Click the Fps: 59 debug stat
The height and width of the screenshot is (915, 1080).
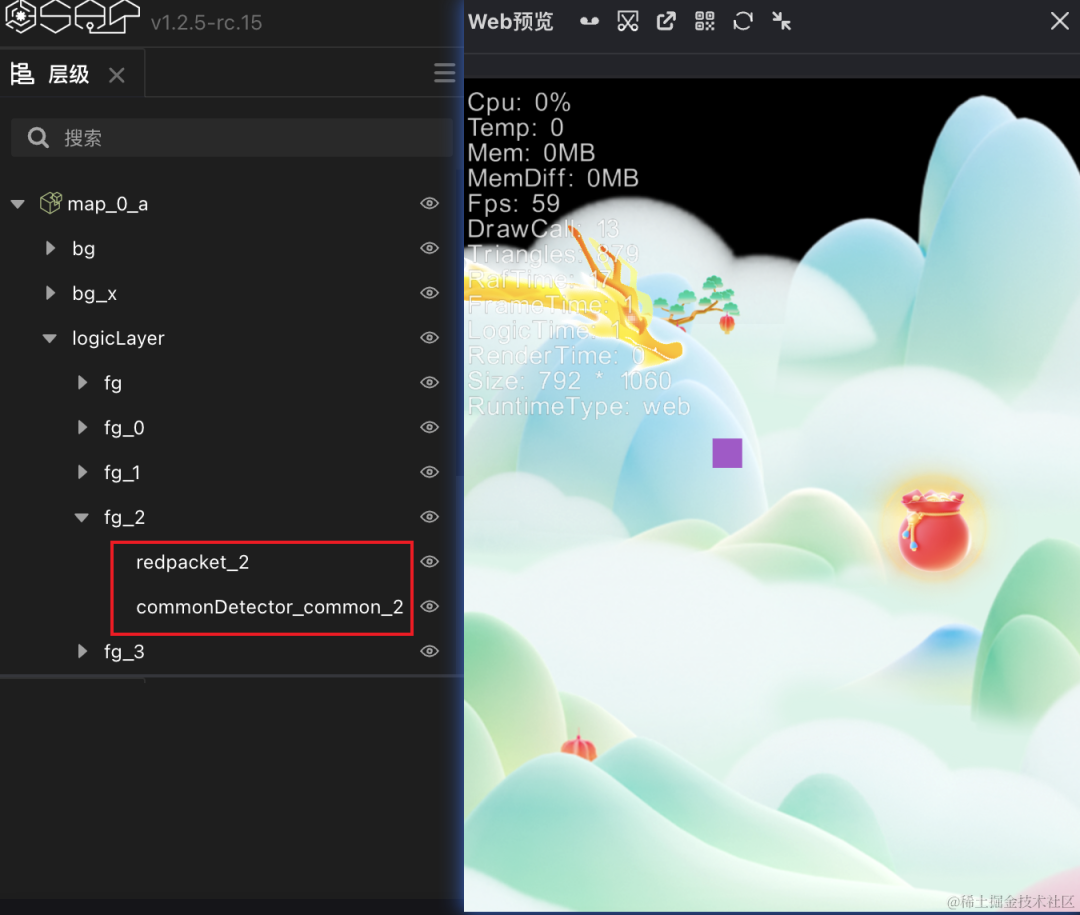tap(514, 203)
